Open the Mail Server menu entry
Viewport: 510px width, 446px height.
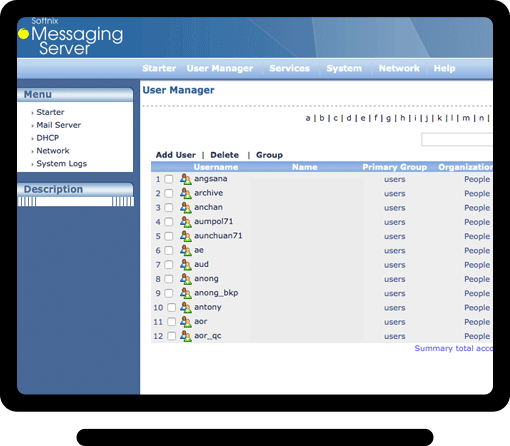tap(59, 125)
